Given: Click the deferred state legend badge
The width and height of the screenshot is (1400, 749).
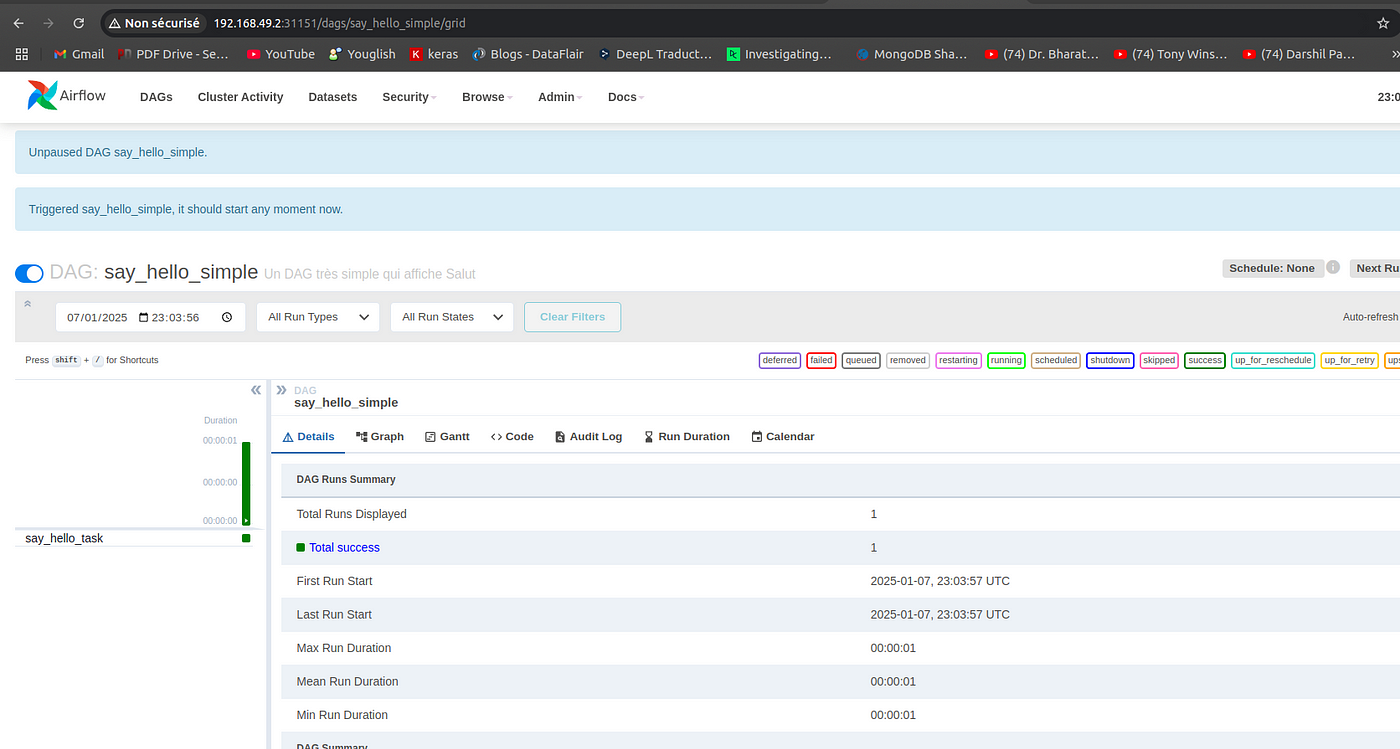Looking at the screenshot, I should [779, 360].
